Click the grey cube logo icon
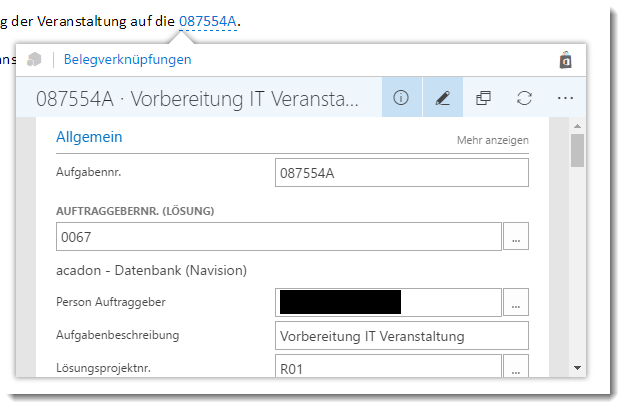The image size is (625, 409). [34, 59]
